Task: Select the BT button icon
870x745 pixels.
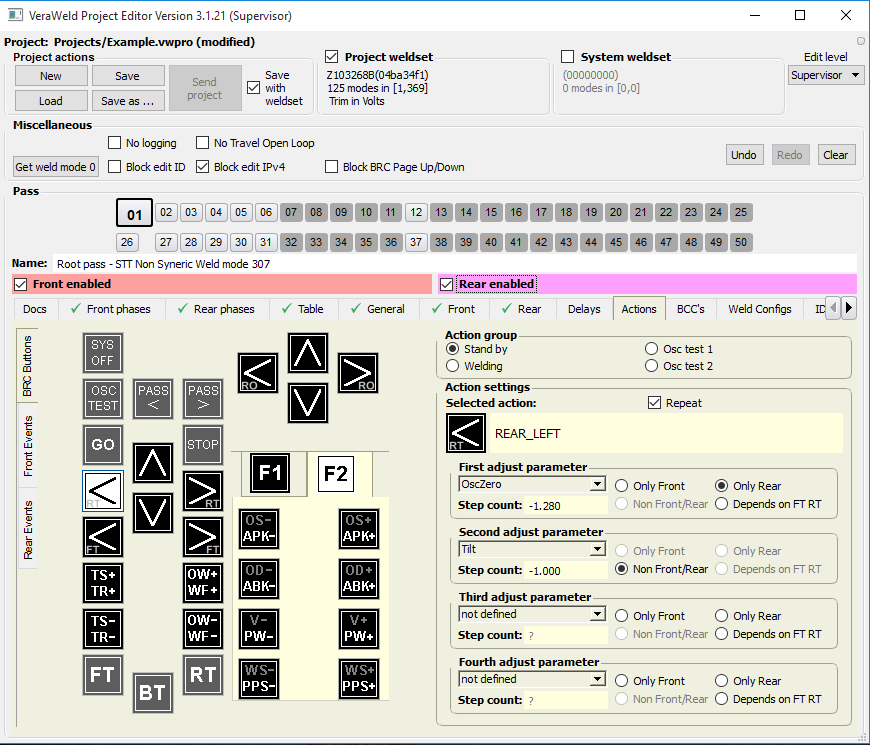Action: (x=153, y=693)
